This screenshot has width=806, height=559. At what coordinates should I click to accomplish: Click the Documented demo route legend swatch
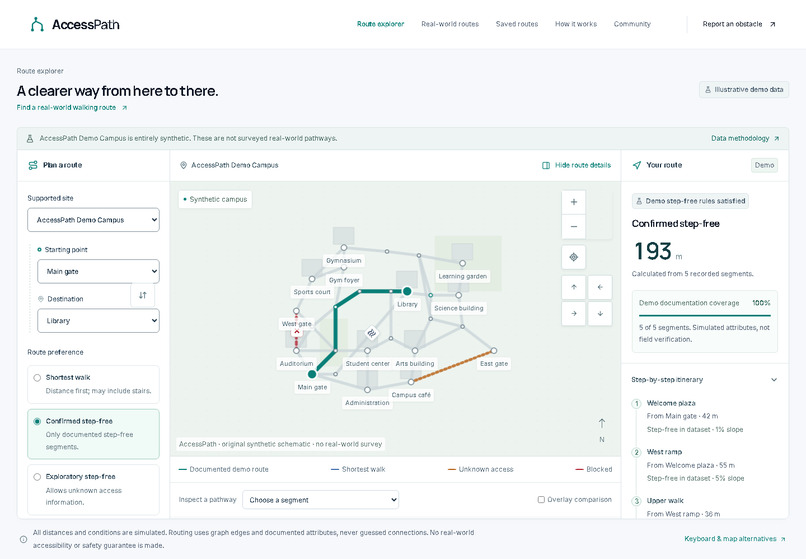182,470
